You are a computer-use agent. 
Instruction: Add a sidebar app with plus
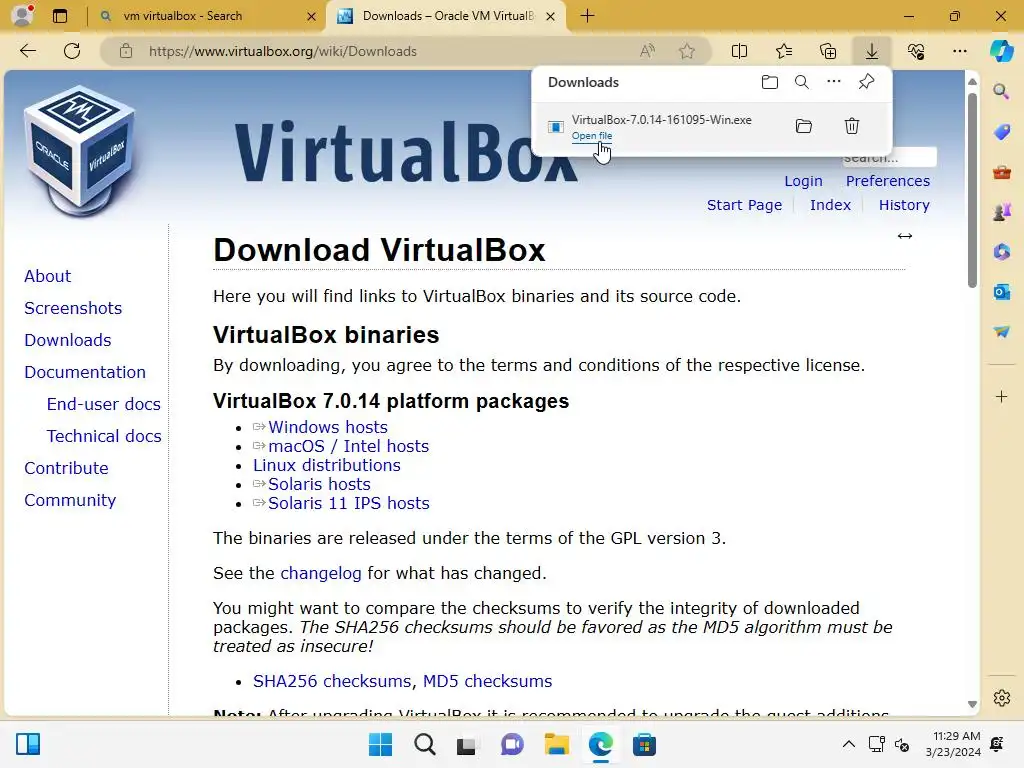[1001, 396]
